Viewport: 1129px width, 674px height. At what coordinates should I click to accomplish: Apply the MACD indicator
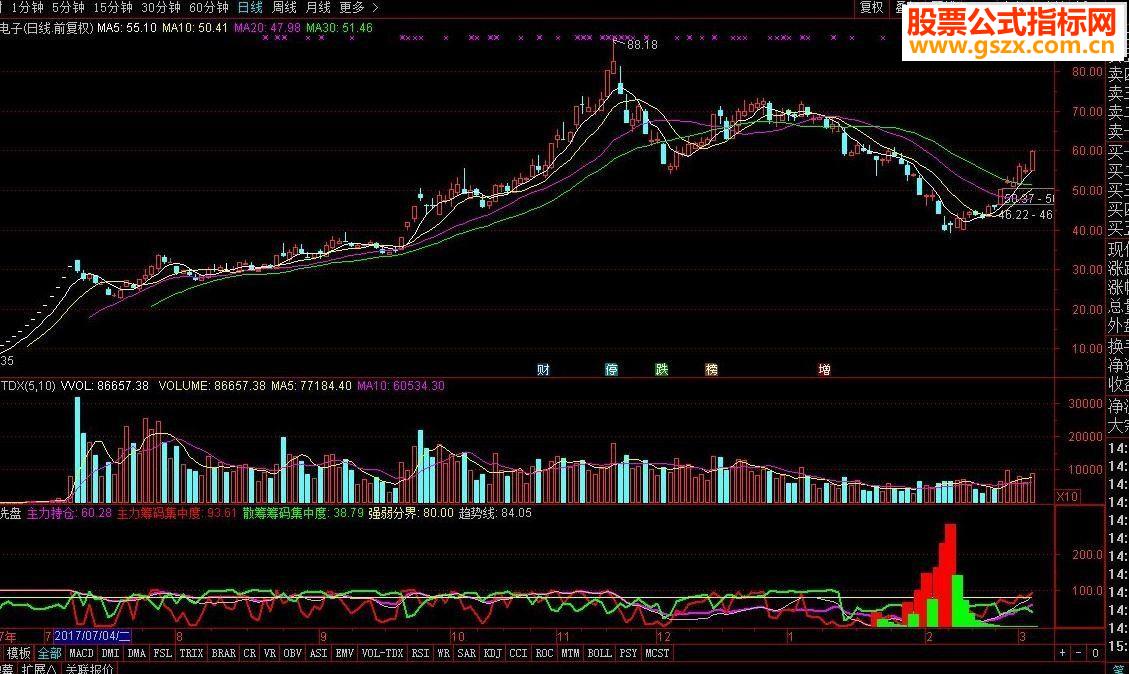(x=81, y=653)
